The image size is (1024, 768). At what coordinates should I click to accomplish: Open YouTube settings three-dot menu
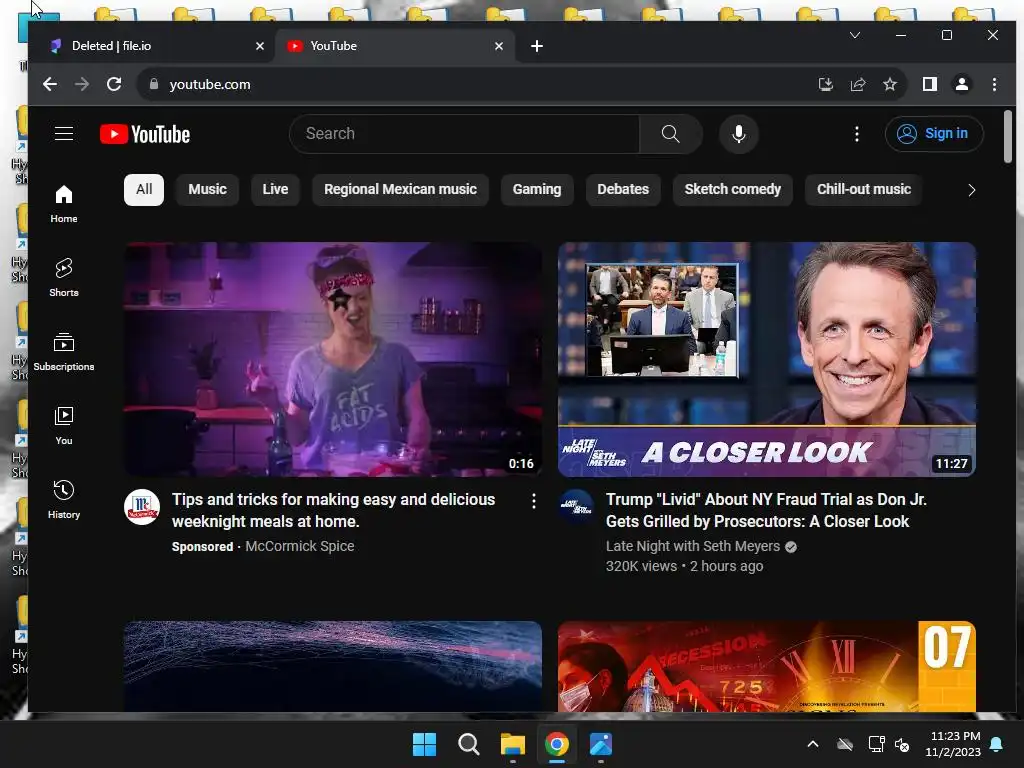[857, 134]
